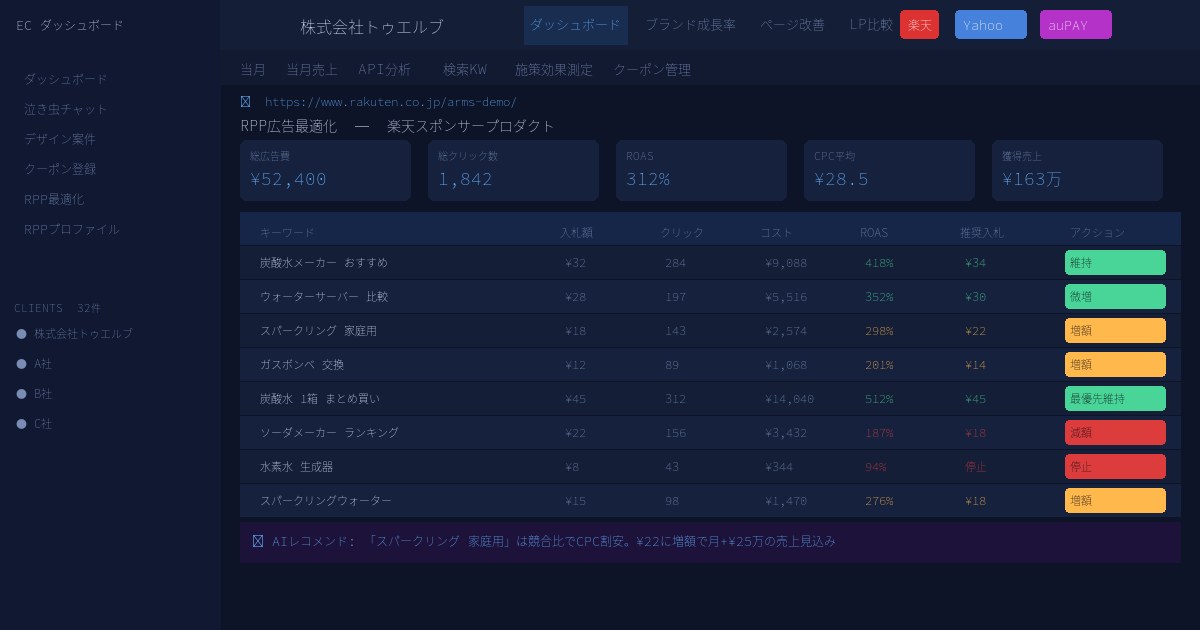Click the キーワード column header
The height and width of the screenshot is (630, 1200).
(x=287, y=233)
